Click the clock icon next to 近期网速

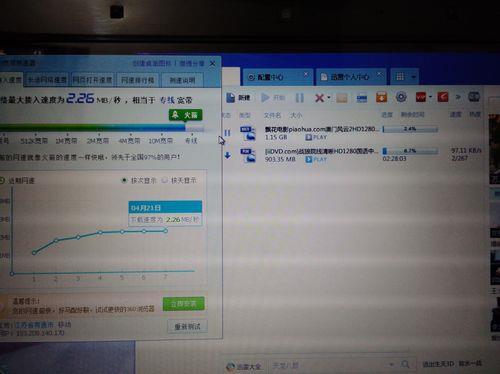pyautogui.click(x=2, y=180)
